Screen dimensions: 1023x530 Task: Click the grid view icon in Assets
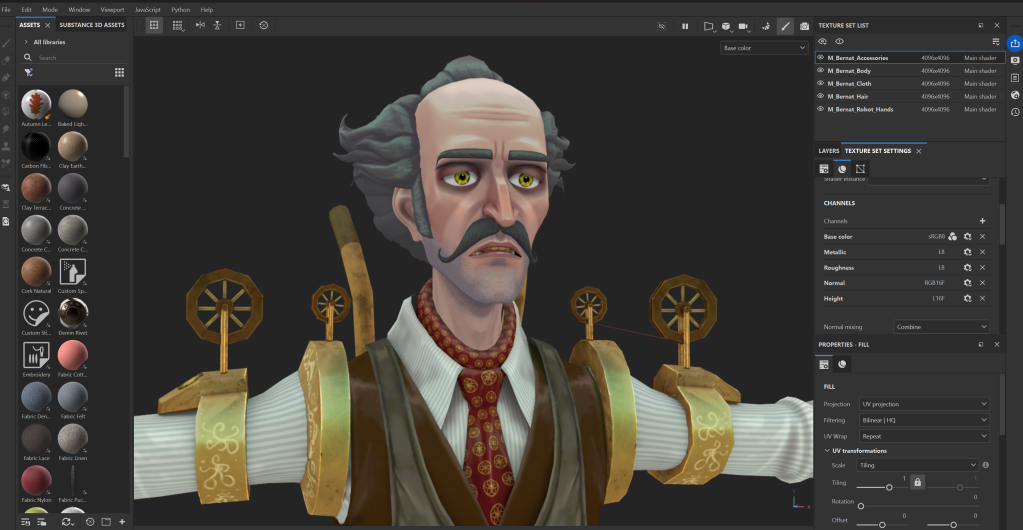[119, 72]
